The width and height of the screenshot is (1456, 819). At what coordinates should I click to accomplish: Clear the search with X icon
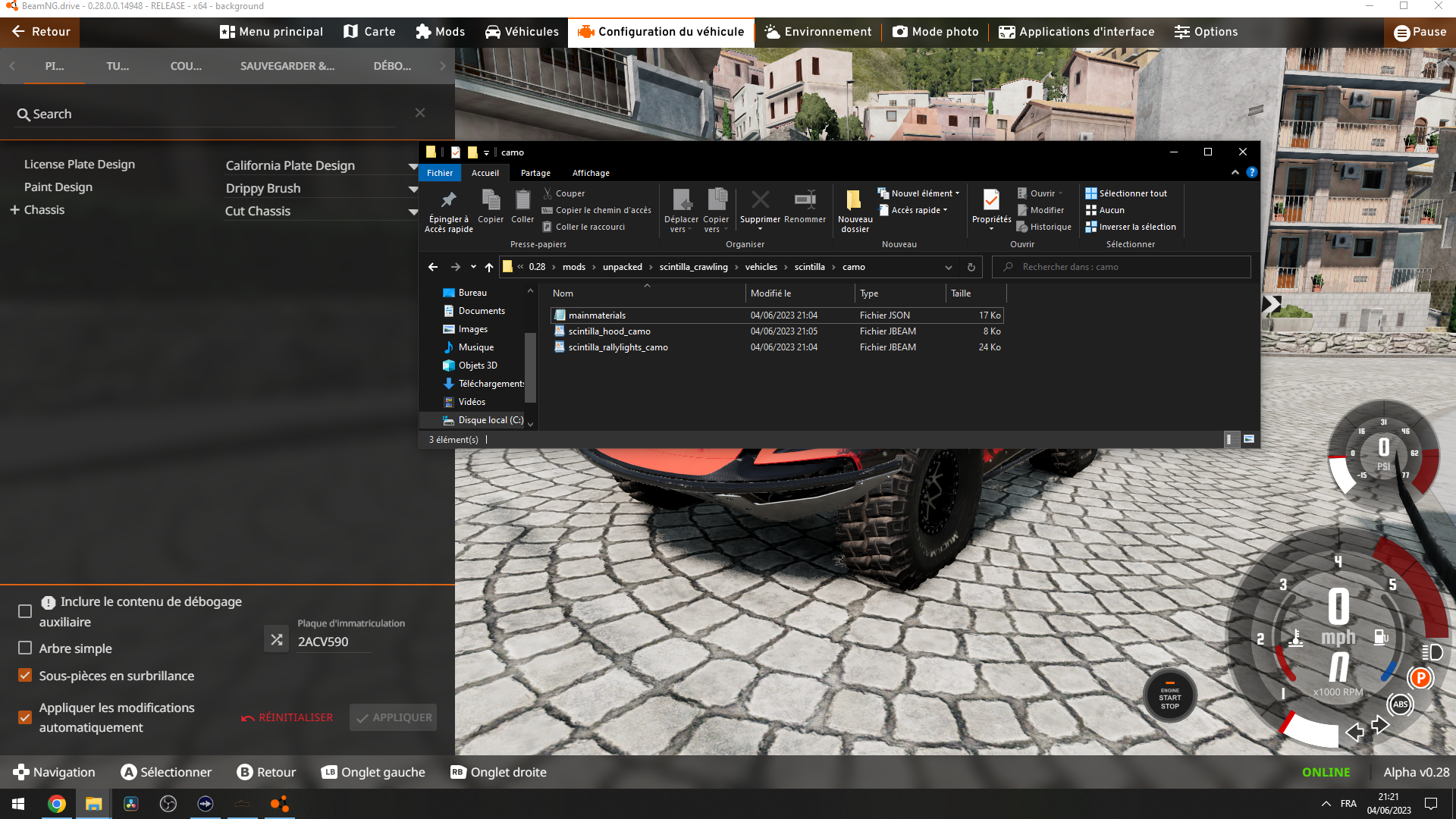pyautogui.click(x=420, y=113)
